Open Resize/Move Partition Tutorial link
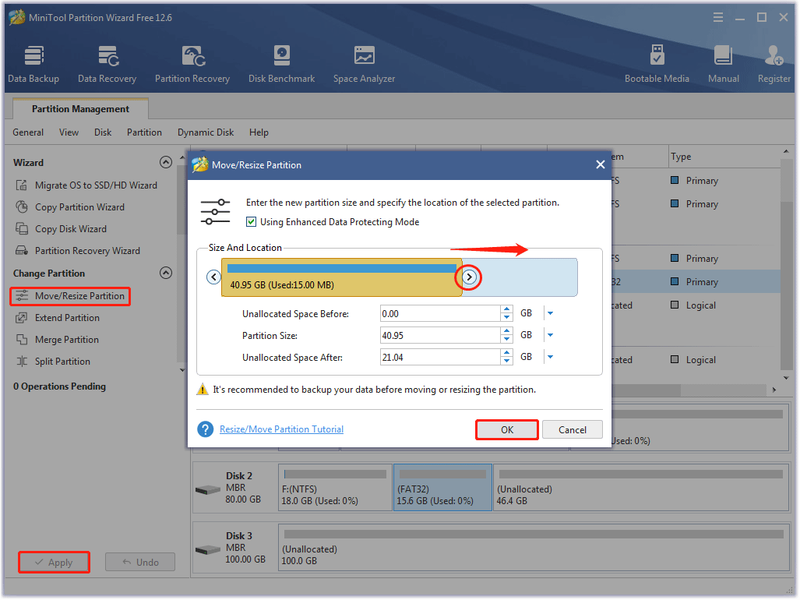 [x=282, y=429]
